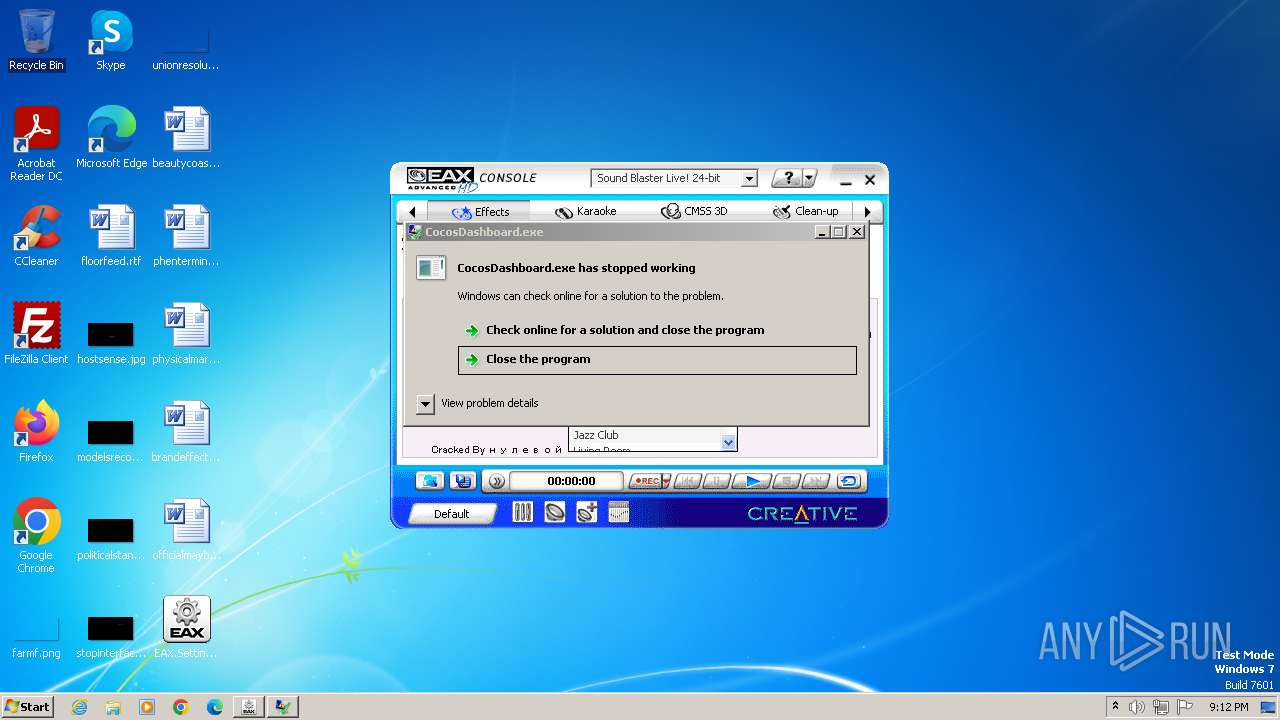Select the Microsoft Edge desktop shortcut
Screen dimensions: 1280x720
[x=111, y=138]
